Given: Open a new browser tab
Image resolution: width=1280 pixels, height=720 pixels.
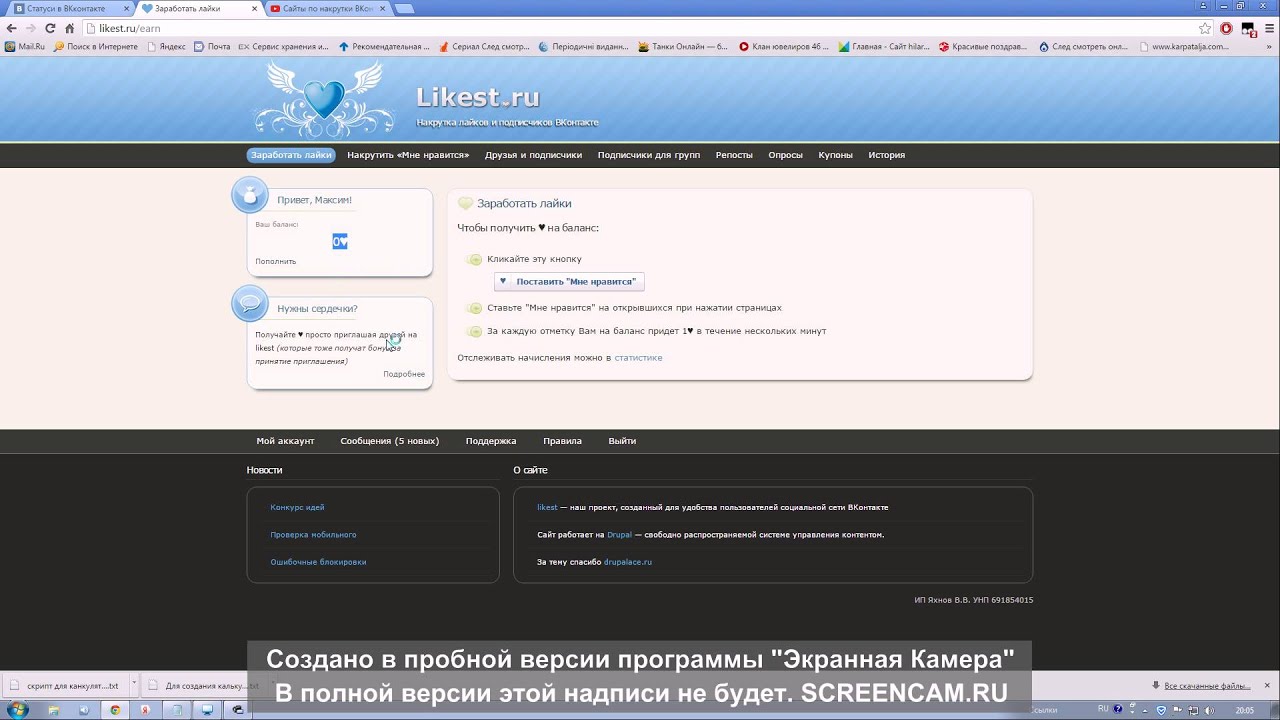Looking at the screenshot, I should click(404, 8).
